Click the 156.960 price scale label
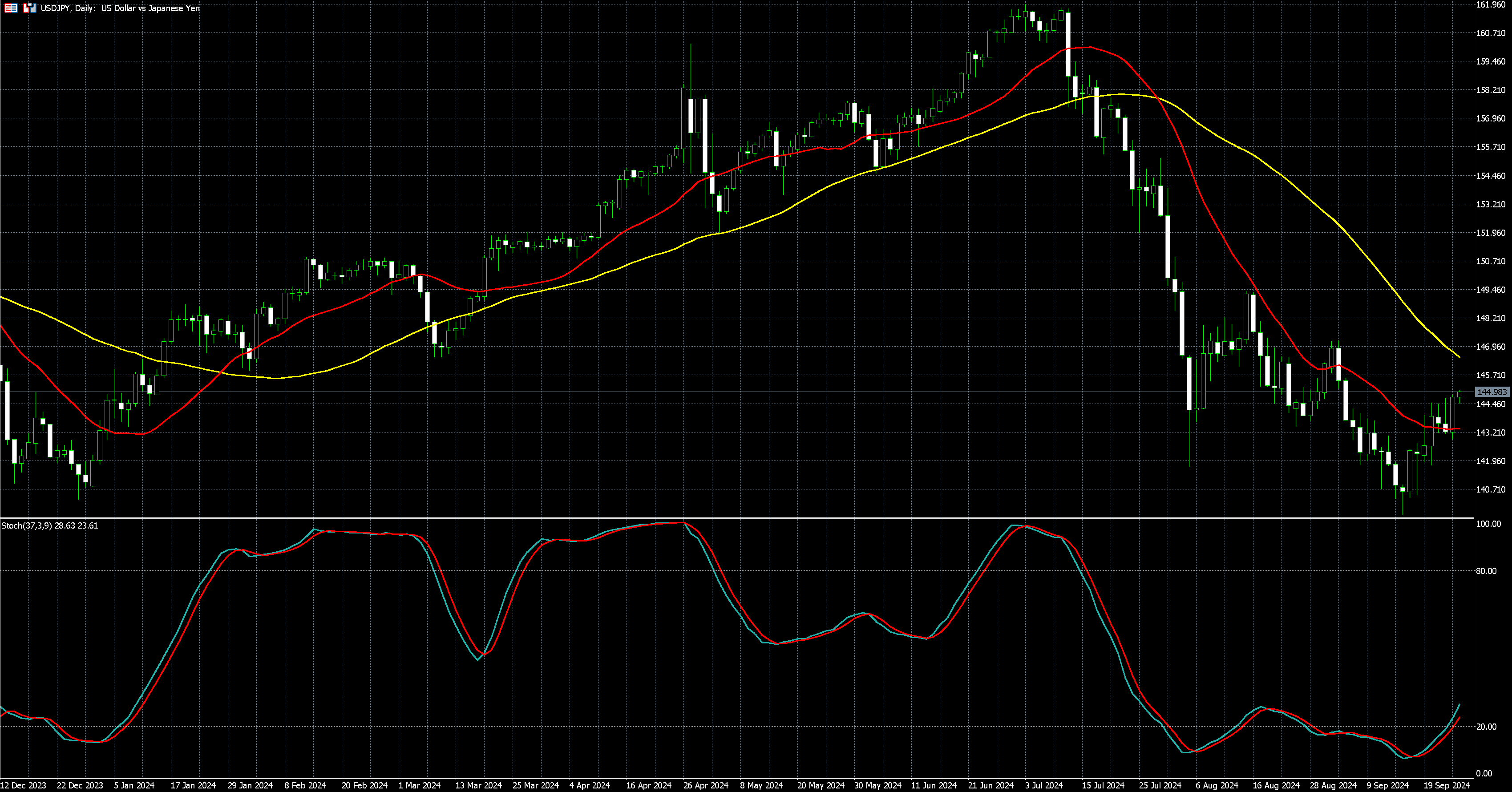 pos(1491,119)
